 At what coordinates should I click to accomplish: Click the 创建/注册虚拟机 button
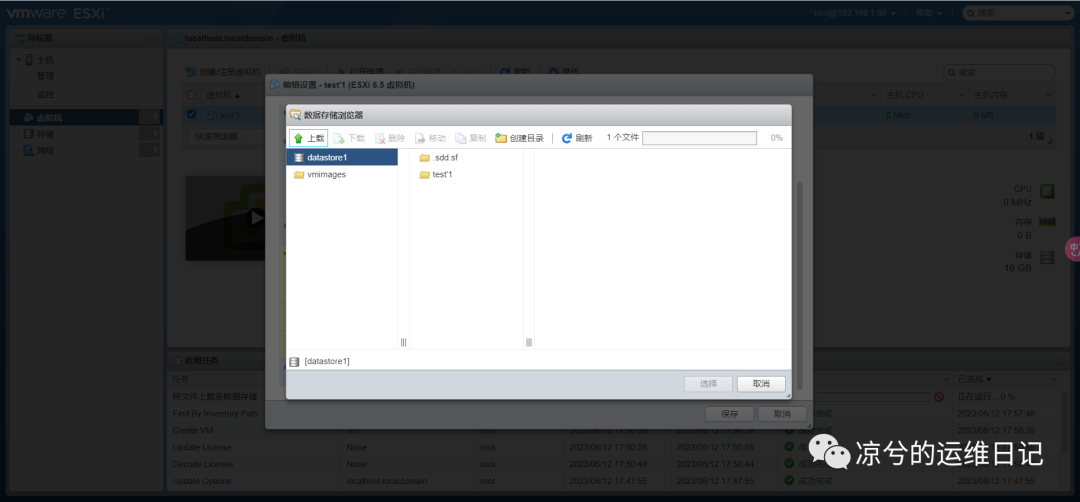pyautogui.click(x=224, y=72)
